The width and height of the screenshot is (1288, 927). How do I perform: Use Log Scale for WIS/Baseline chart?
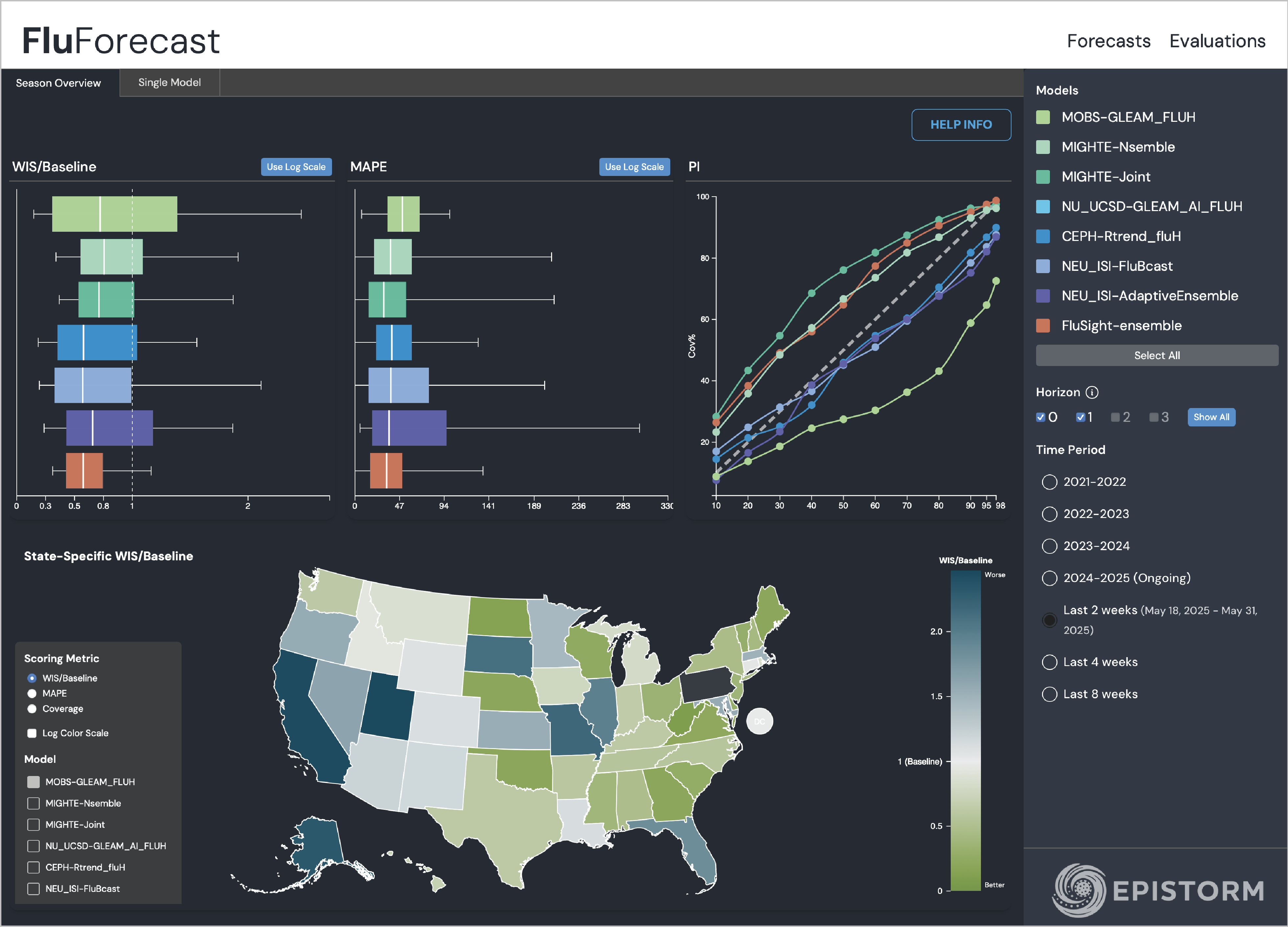[x=296, y=167]
